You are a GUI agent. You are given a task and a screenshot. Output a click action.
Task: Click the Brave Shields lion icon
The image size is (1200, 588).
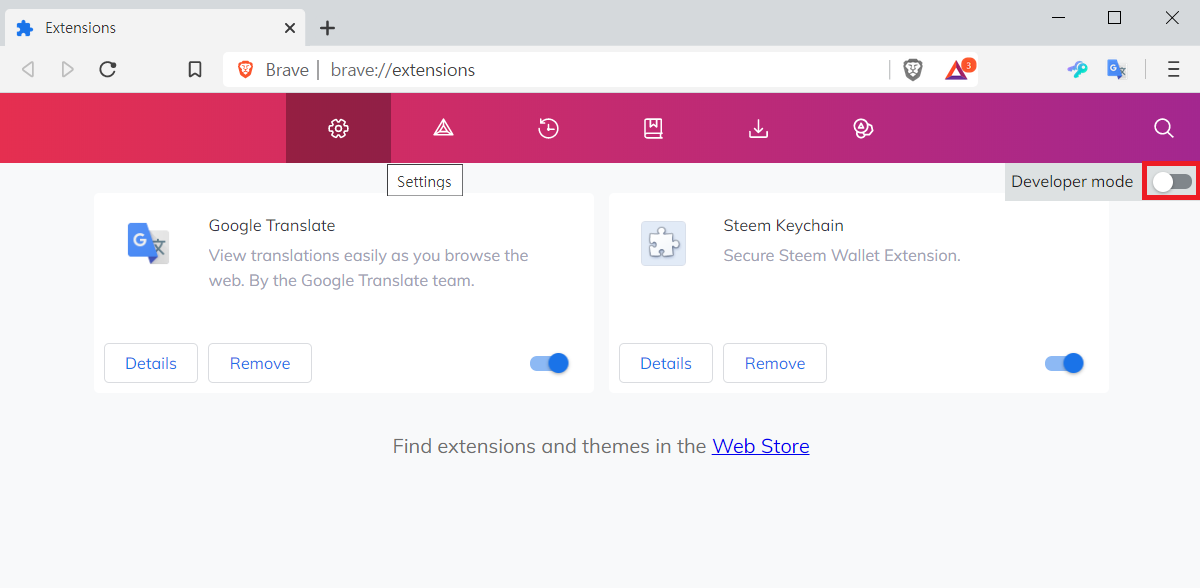(913, 70)
